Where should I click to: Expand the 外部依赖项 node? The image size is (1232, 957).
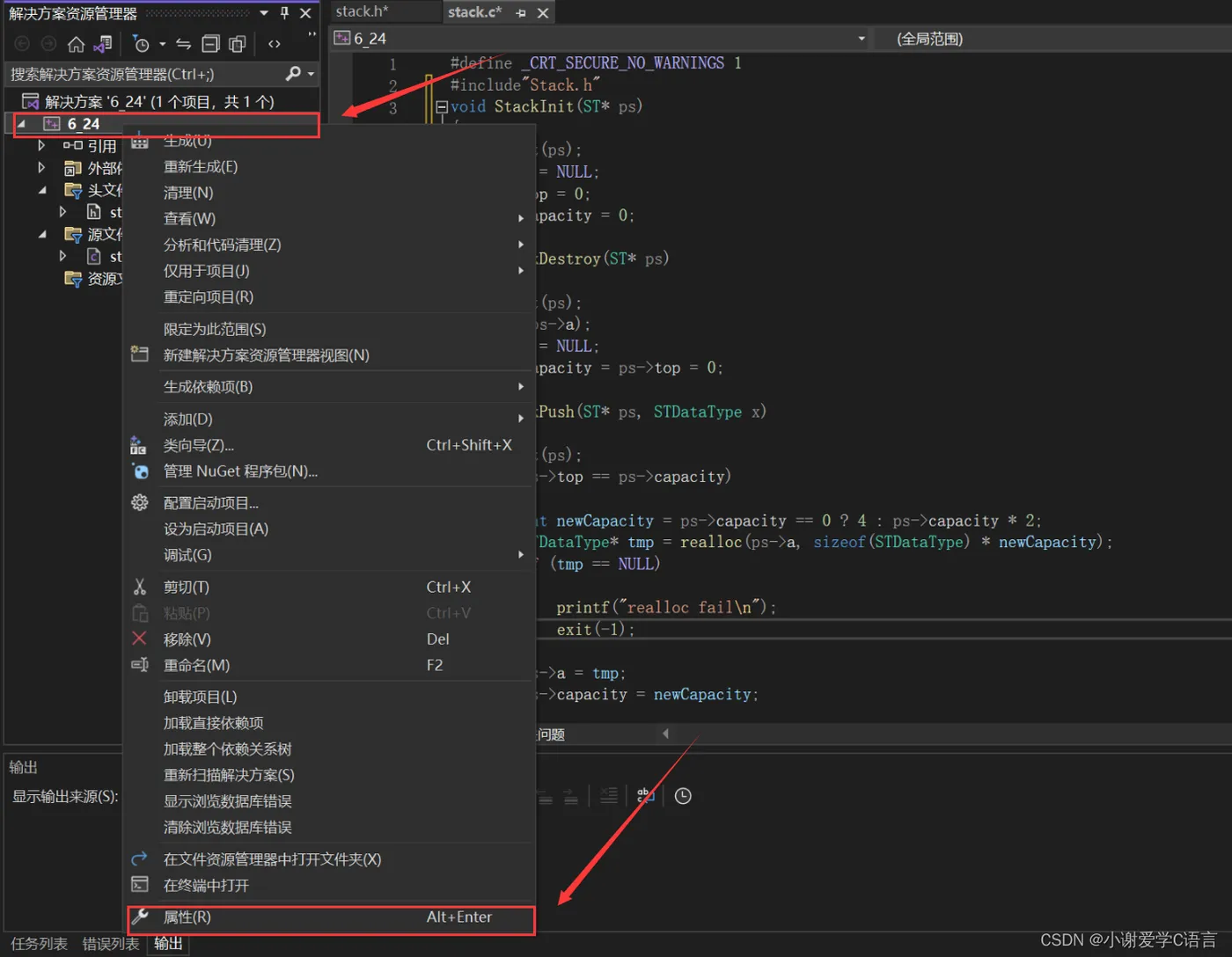pos(41,167)
